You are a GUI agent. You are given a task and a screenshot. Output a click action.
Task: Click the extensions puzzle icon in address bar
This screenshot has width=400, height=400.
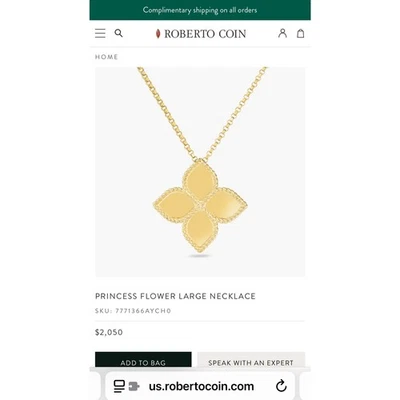pos(134,386)
